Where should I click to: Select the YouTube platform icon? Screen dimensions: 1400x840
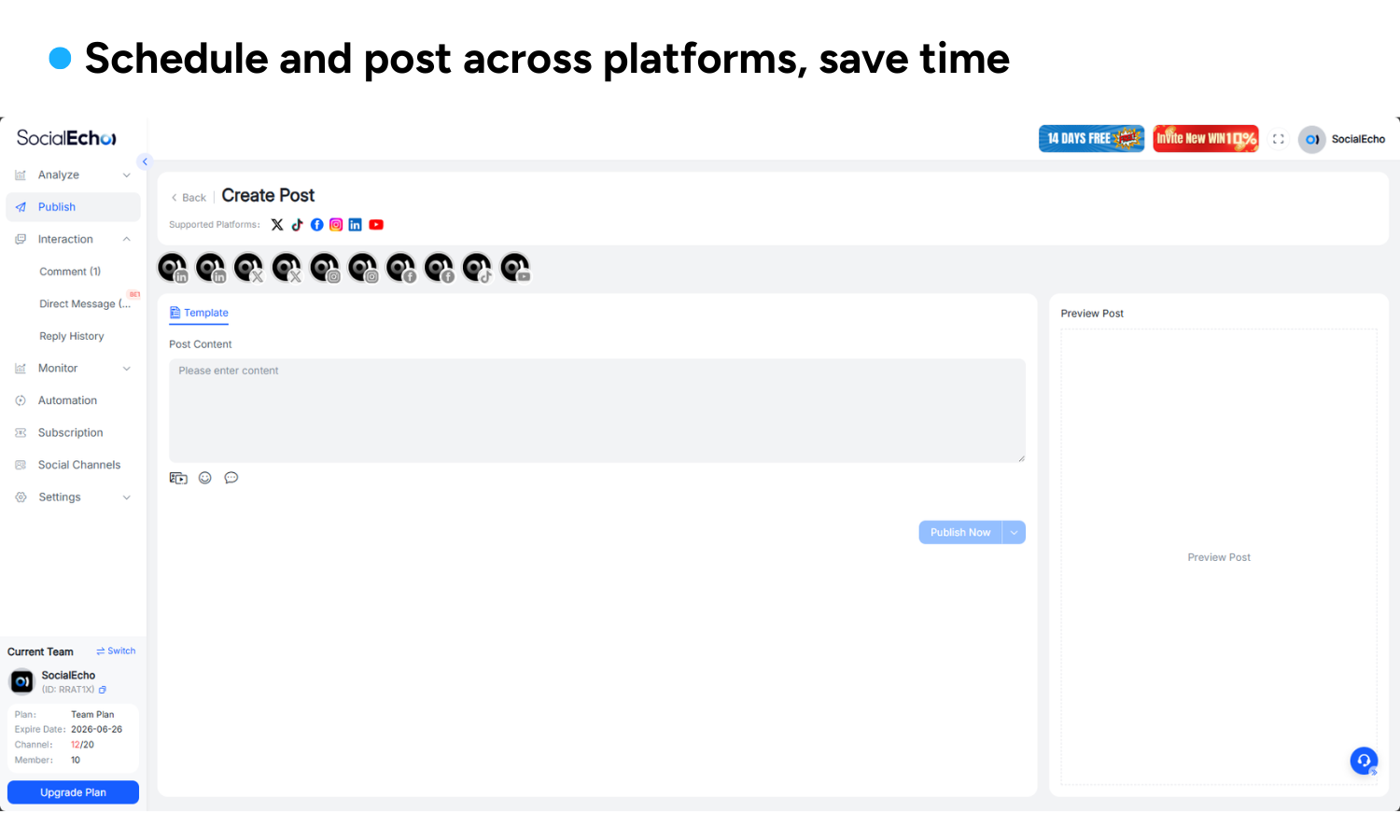click(x=376, y=224)
